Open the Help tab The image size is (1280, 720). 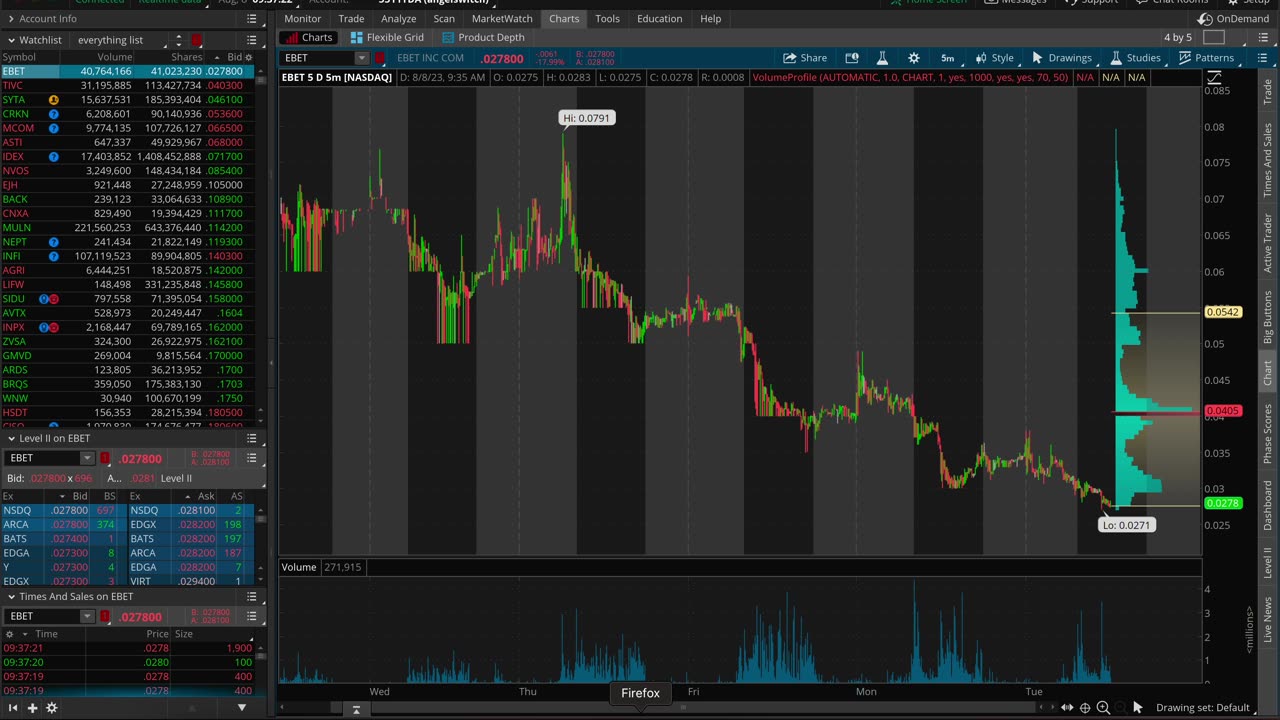(x=710, y=19)
